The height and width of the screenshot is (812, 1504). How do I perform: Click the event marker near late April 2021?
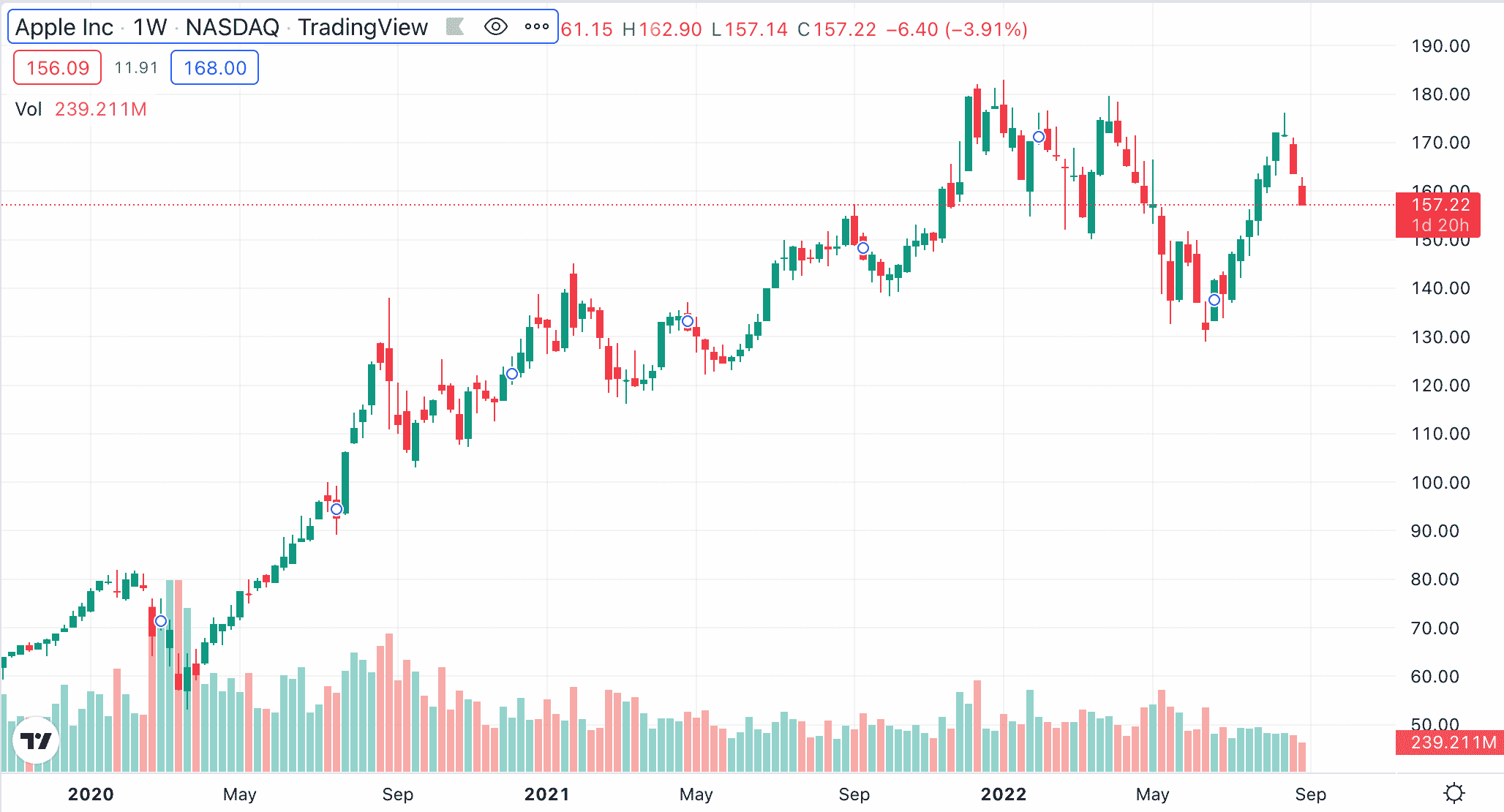pyautogui.click(x=688, y=321)
